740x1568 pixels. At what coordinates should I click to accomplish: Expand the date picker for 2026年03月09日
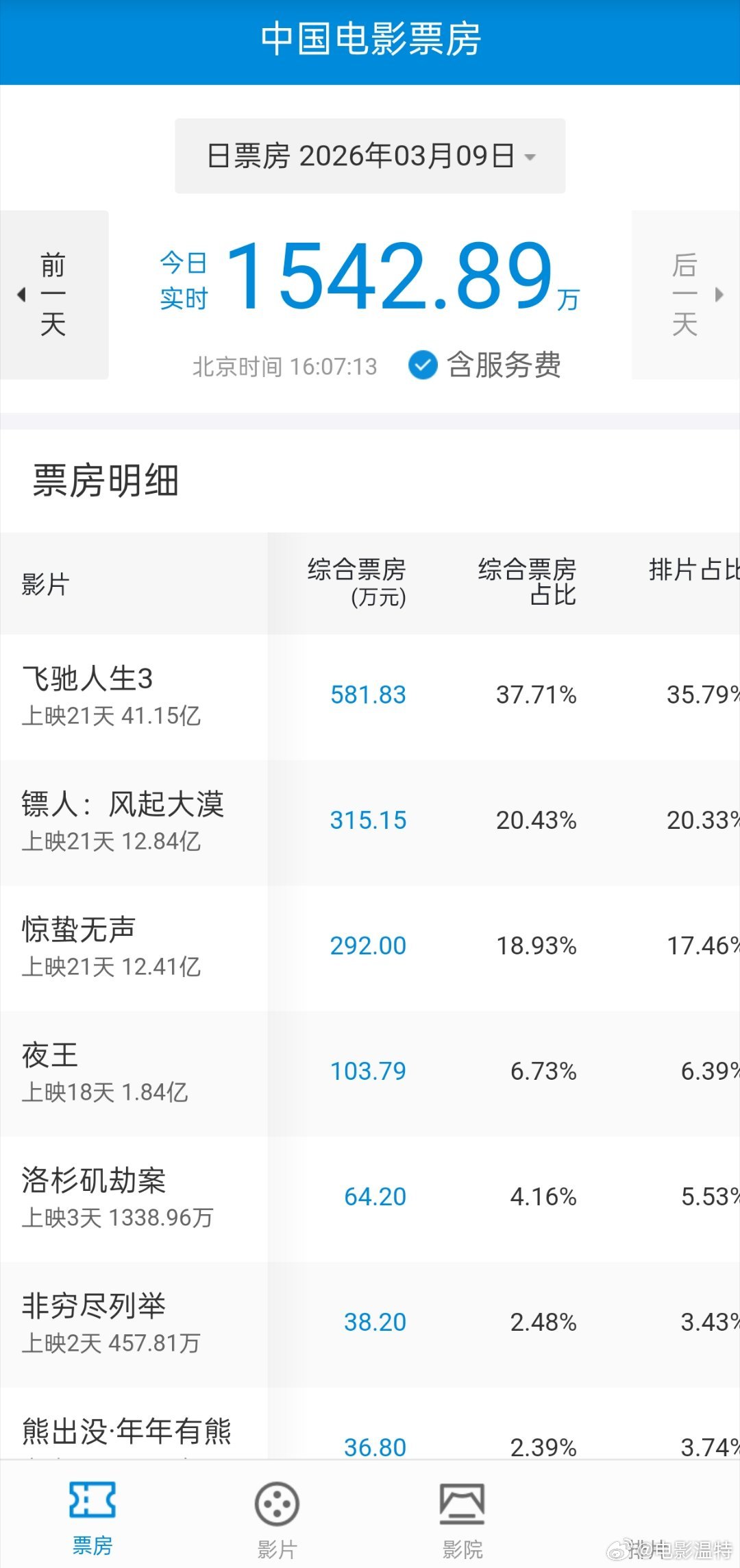370,156
